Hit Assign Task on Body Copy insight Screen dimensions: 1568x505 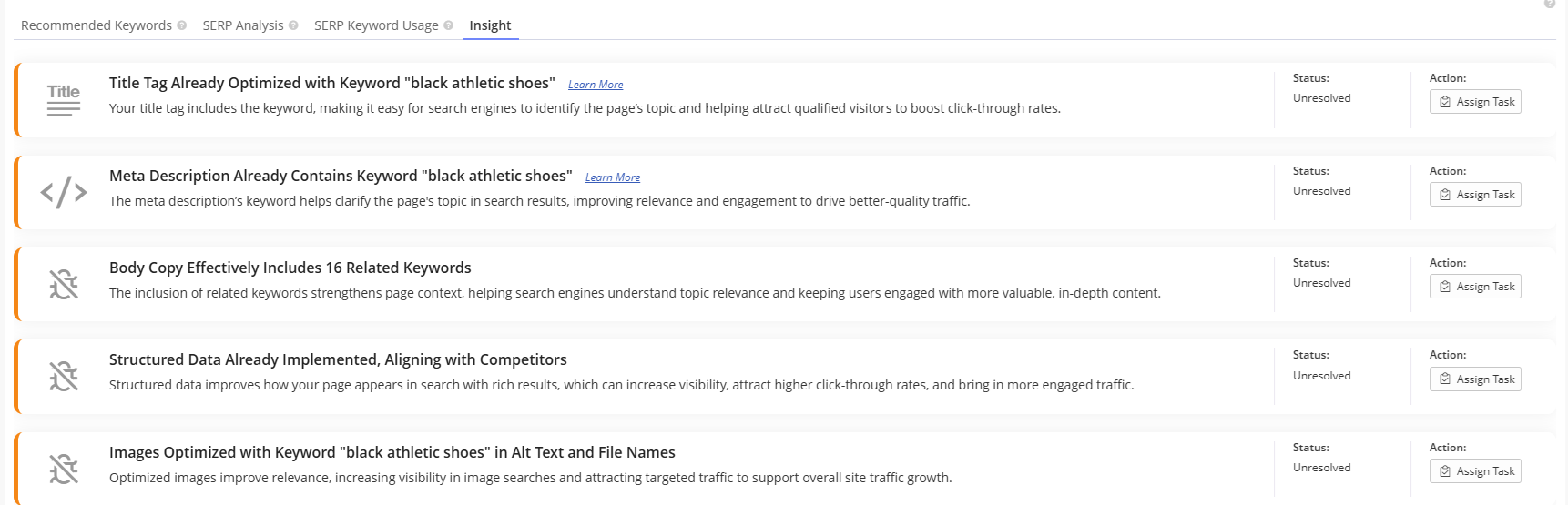point(1475,287)
